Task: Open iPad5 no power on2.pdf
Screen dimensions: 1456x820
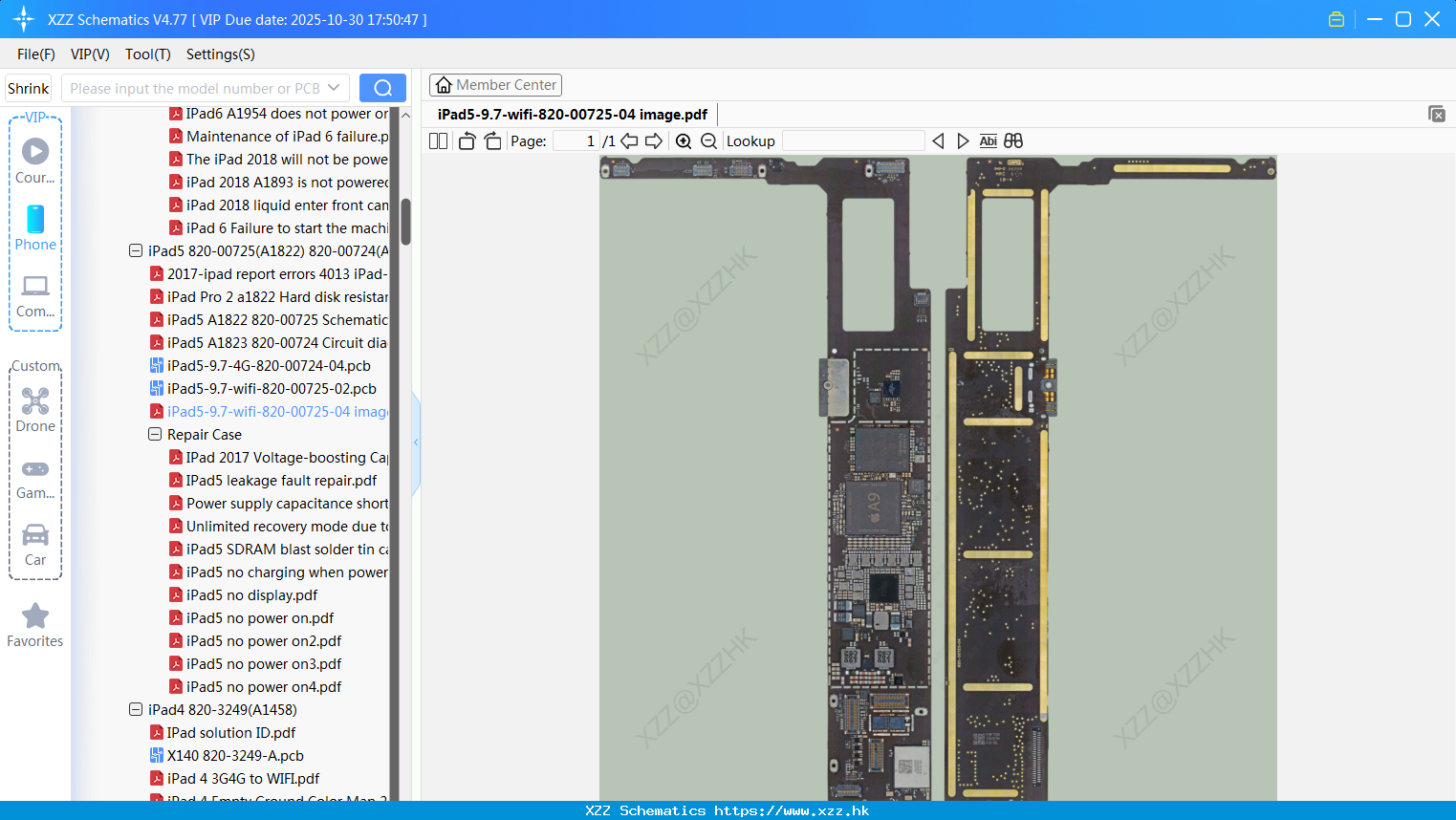Action: click(x=264, y=640)
